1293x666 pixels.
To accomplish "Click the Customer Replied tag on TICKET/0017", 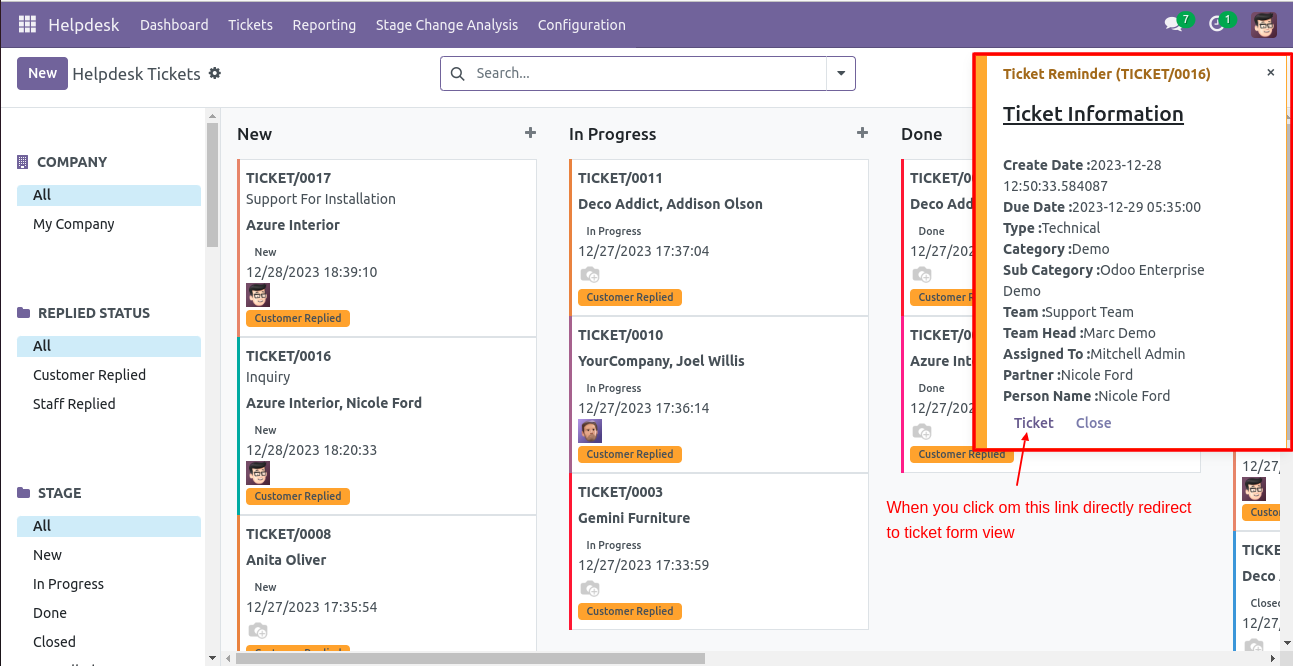I will (x=298, y=318).
